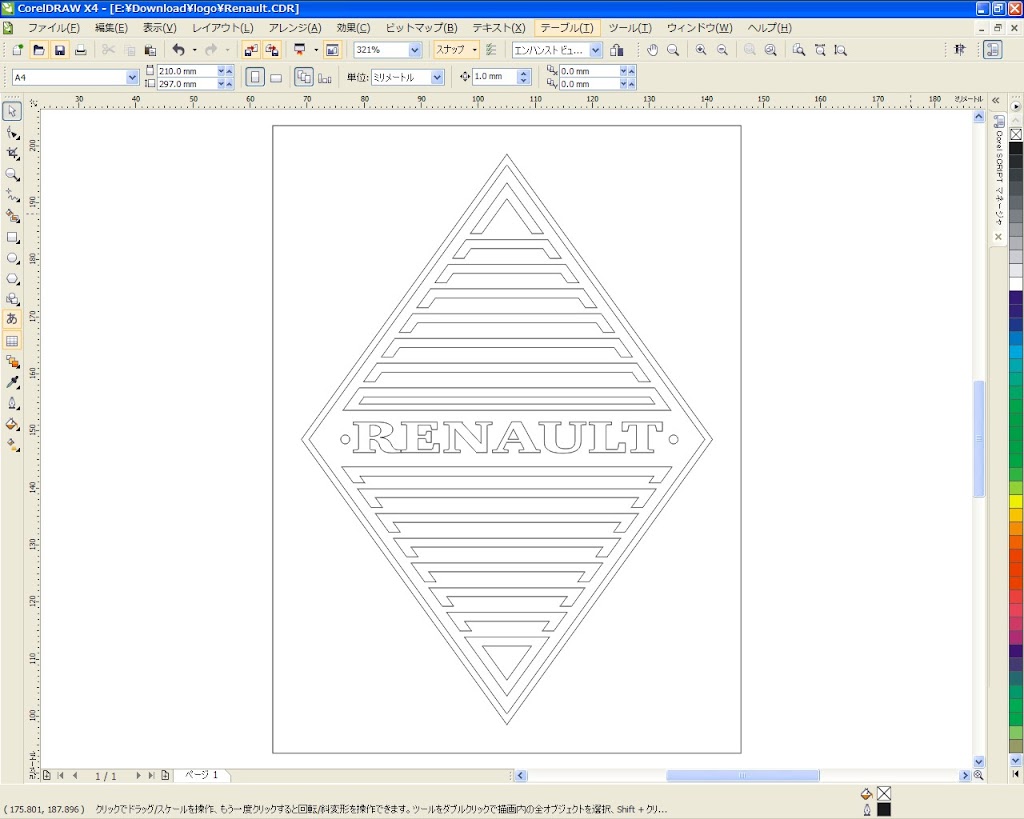Select the Rectangle tool
1024x819 pixels.
point(12,237)
